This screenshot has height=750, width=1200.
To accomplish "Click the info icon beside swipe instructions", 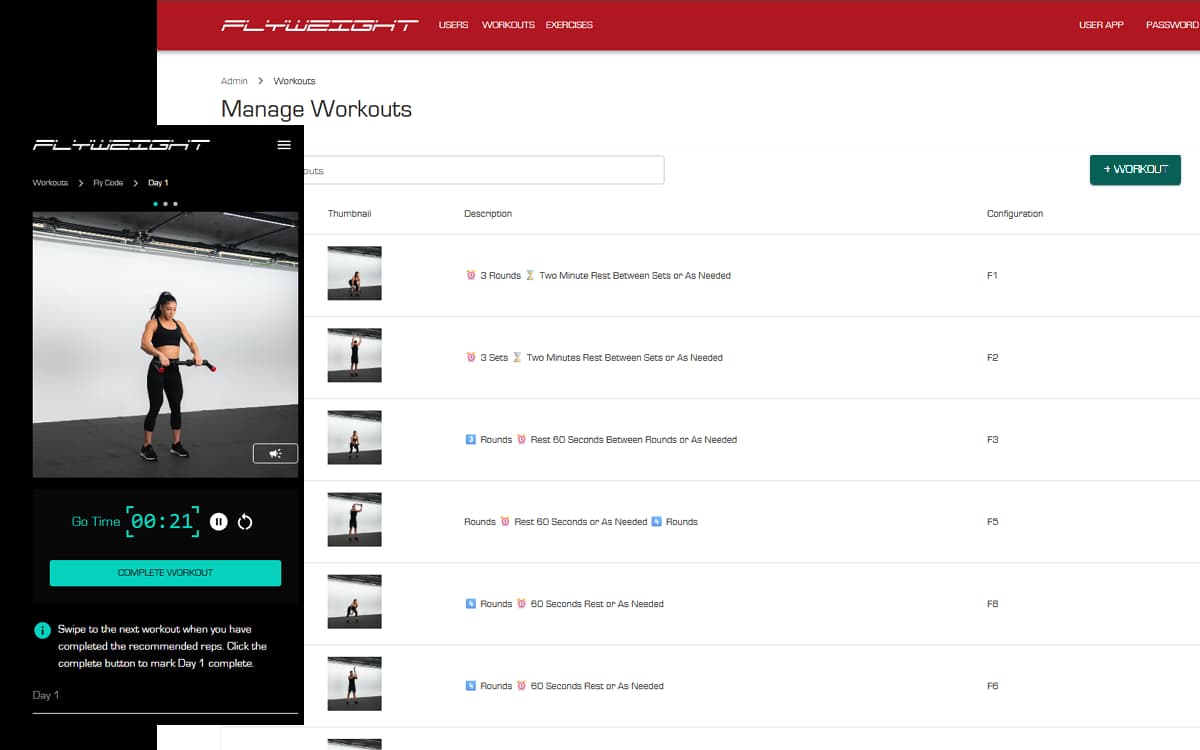I will 42,630.
